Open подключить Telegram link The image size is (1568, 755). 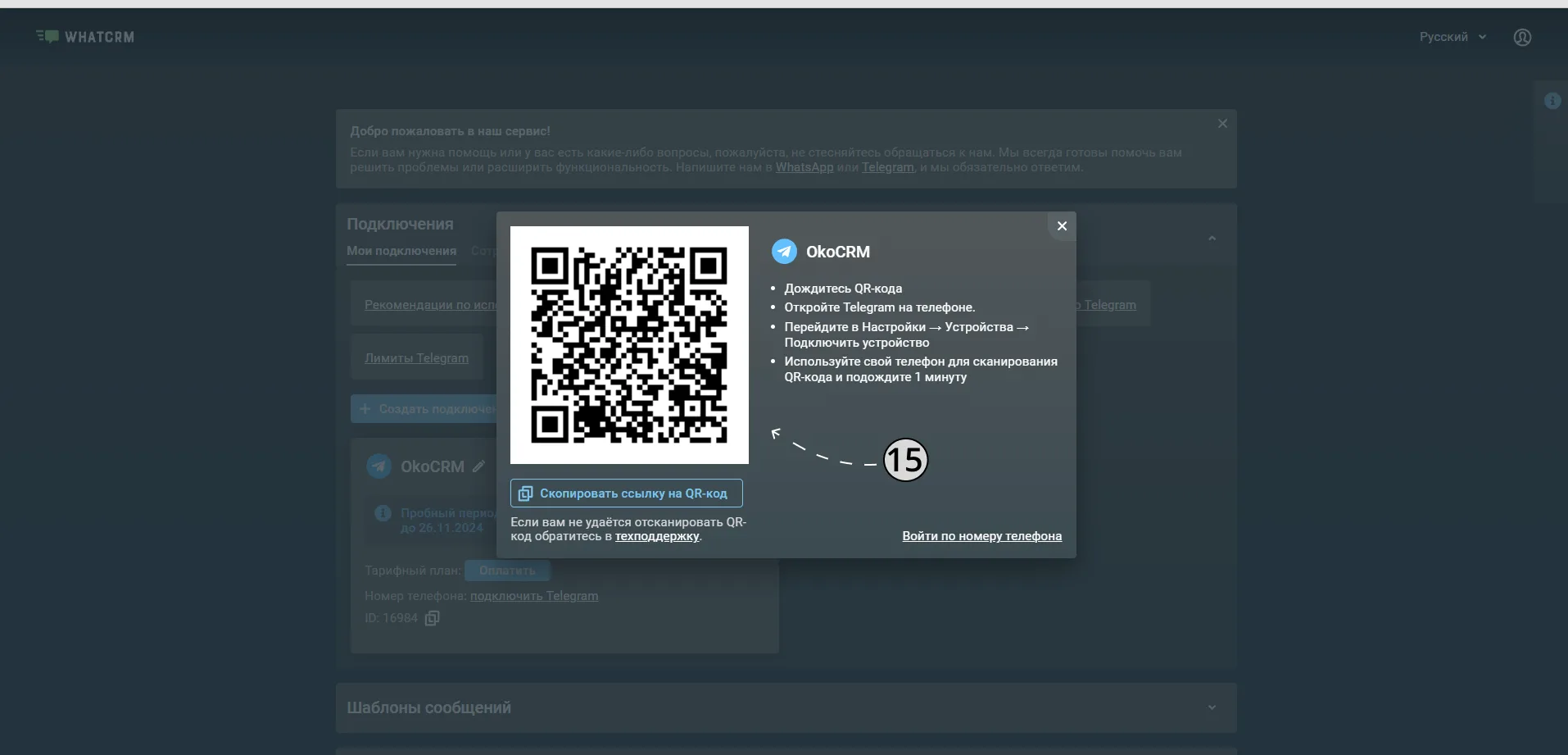(x=534, y=596)
